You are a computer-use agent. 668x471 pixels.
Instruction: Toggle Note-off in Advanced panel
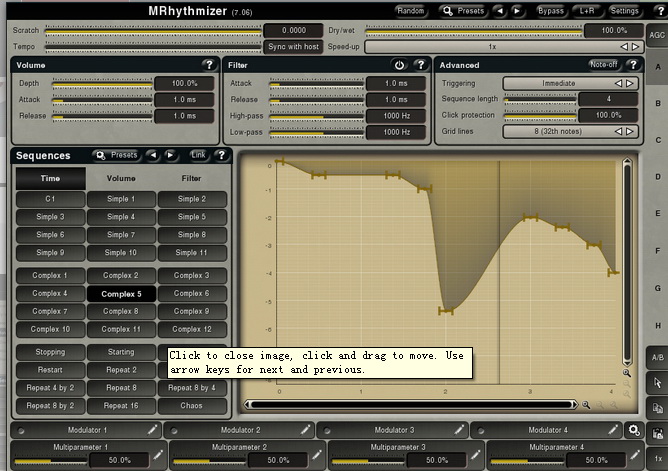click(603, 64)
